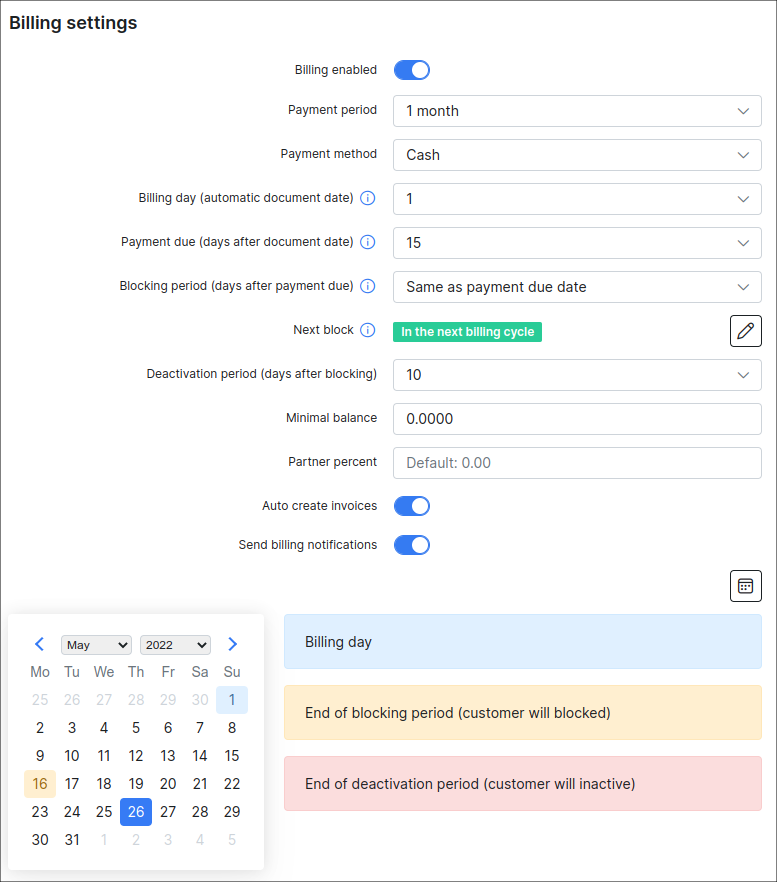
Task: Select day 26 in the calendar
Action: click(136, 812)
